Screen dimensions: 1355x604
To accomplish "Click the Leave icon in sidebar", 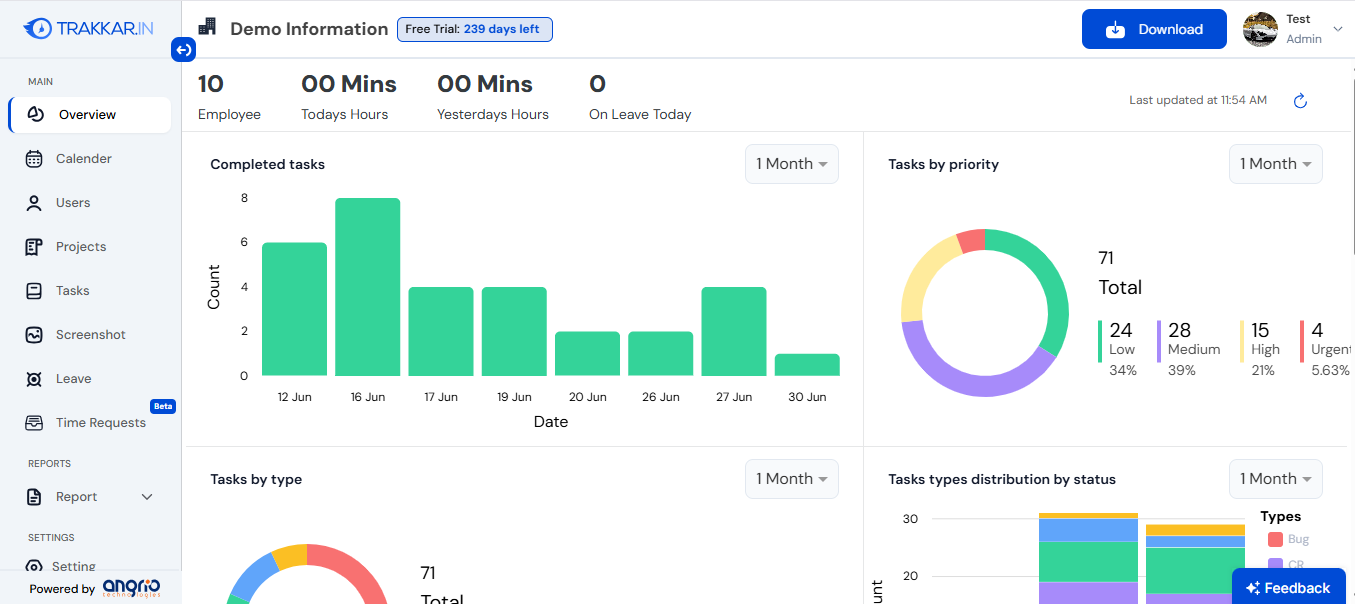I will [34, 378].
